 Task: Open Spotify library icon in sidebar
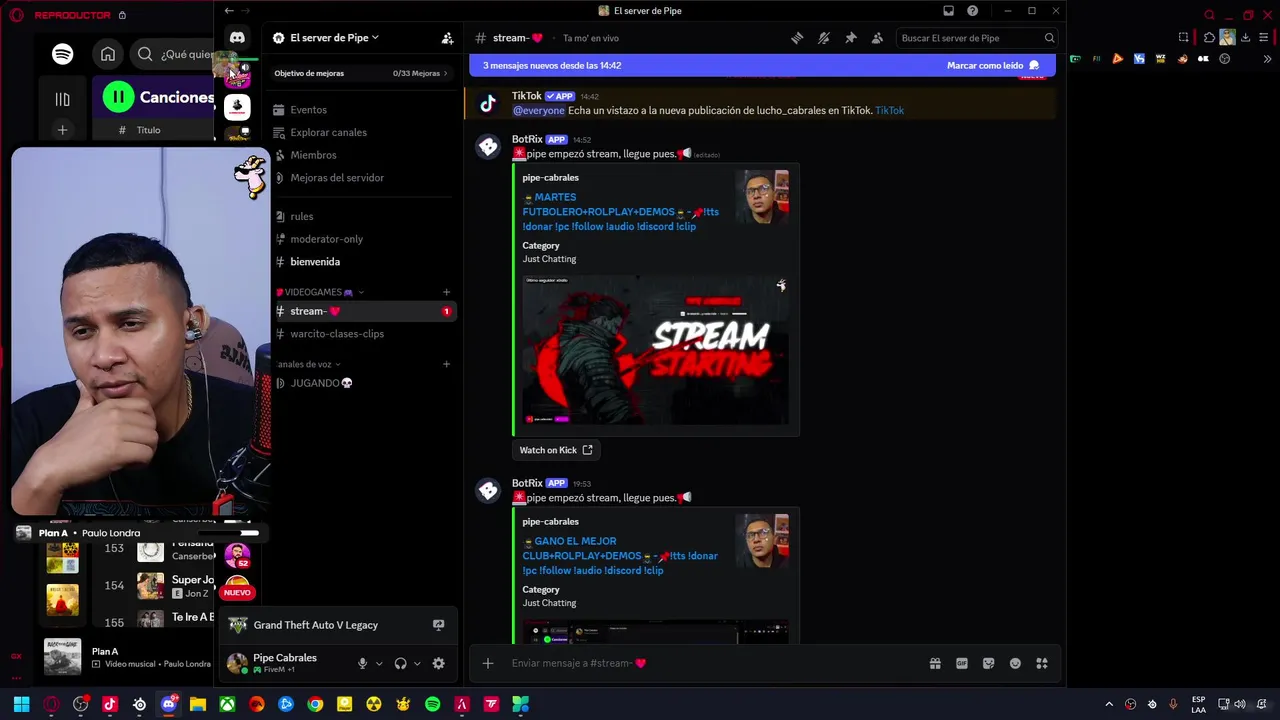point(62,99)
